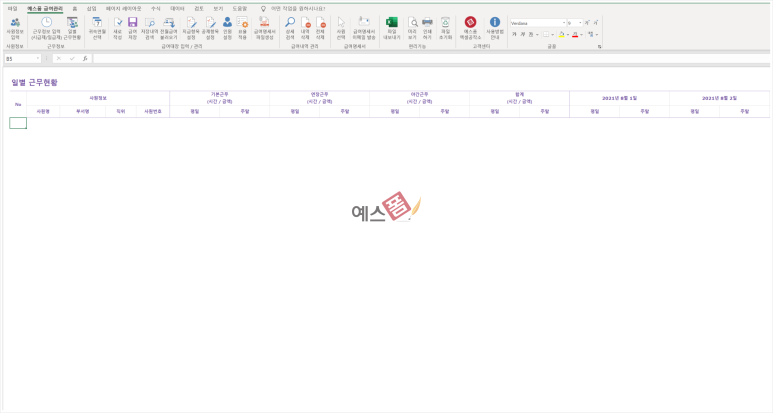Toggle bold 가 font formatting
The width and height of the screenshot is (773, 413).
click(514, 34)
